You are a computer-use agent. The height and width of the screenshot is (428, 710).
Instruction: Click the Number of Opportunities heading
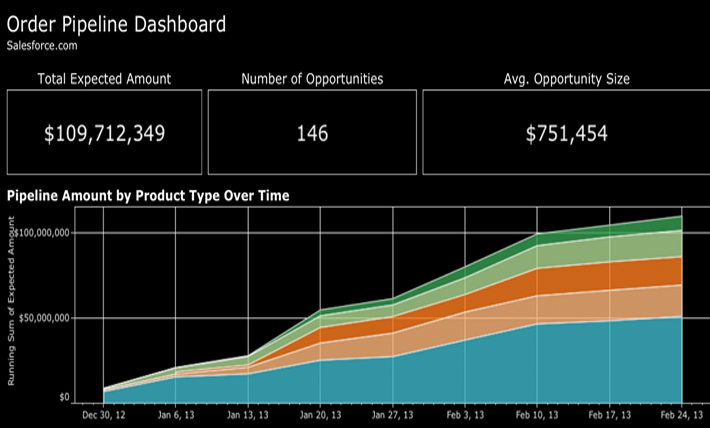(312, 79)
